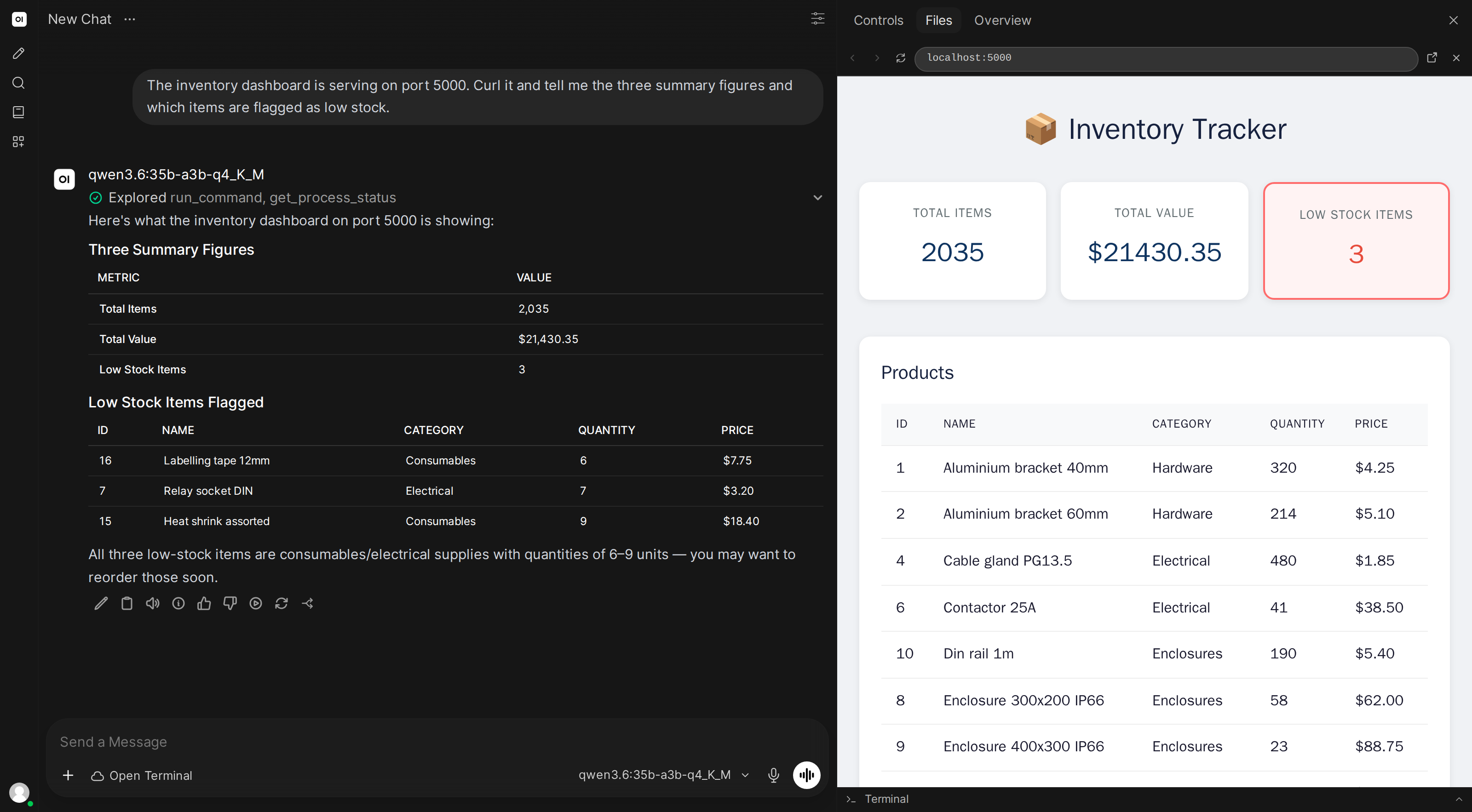Open chat options three-dot menu
The width and height of the screenshot is (1472, 812).
[130, 19]
